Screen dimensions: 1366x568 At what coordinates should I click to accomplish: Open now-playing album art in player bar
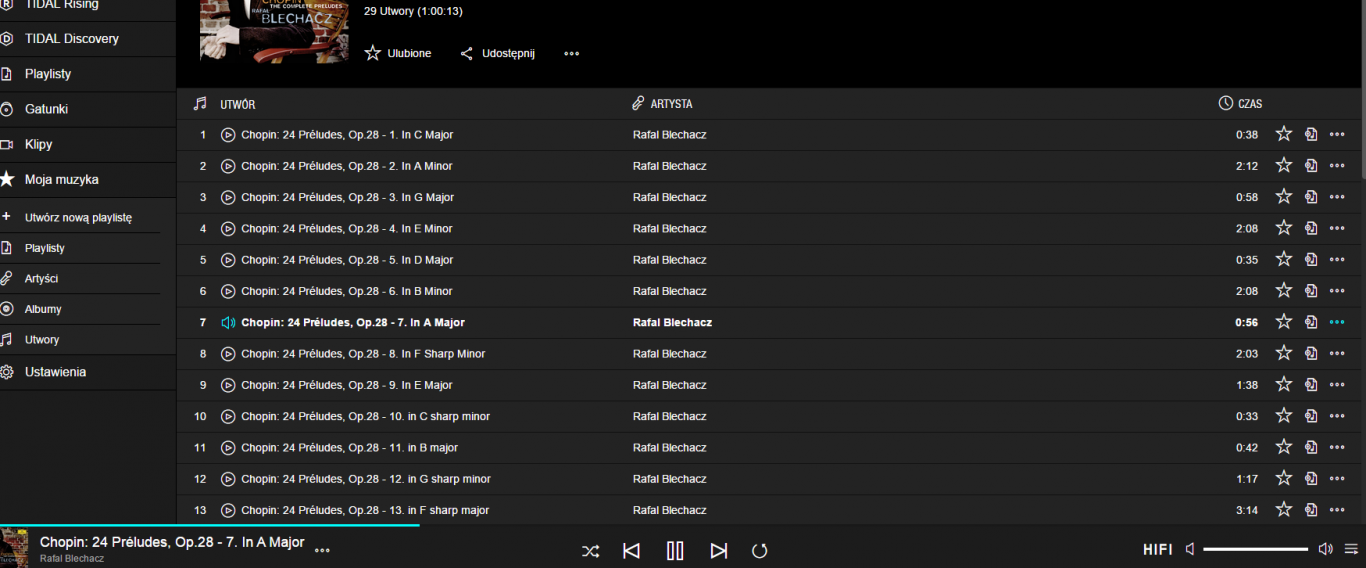pyautogui.click(x=14, y=547)
